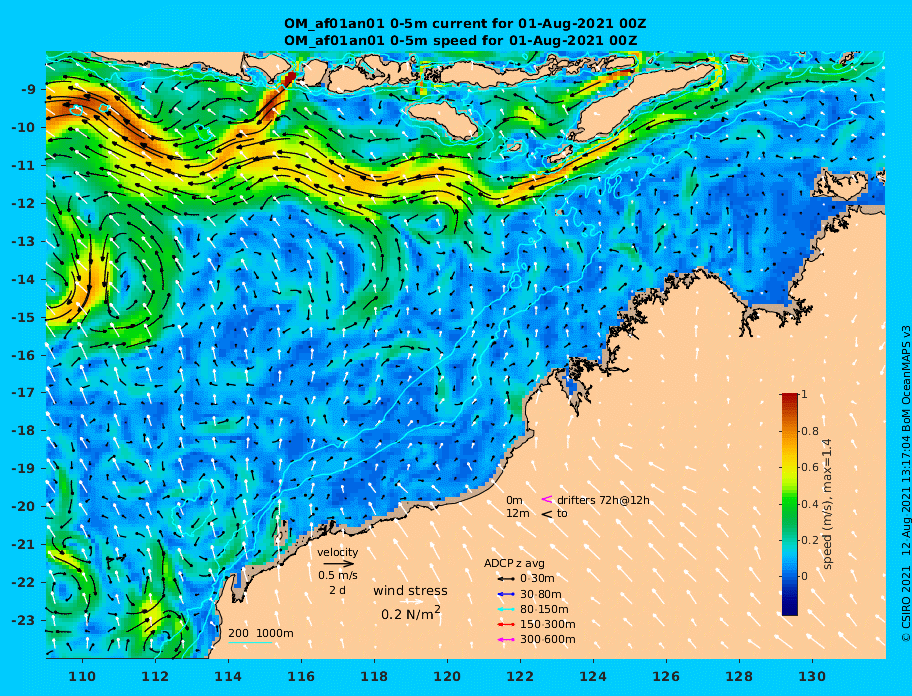Click the black 12m drifter marker

(x=547, y=514)
